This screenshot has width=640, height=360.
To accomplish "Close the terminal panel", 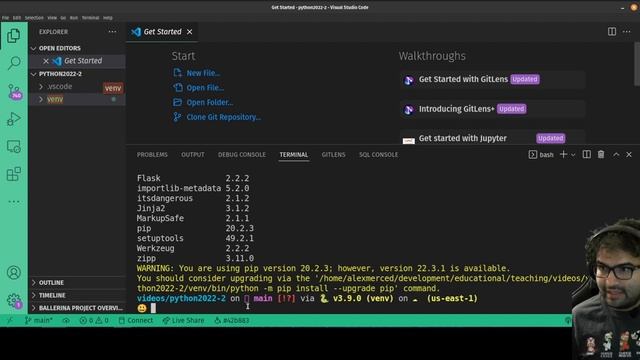I will click(629, 154).
